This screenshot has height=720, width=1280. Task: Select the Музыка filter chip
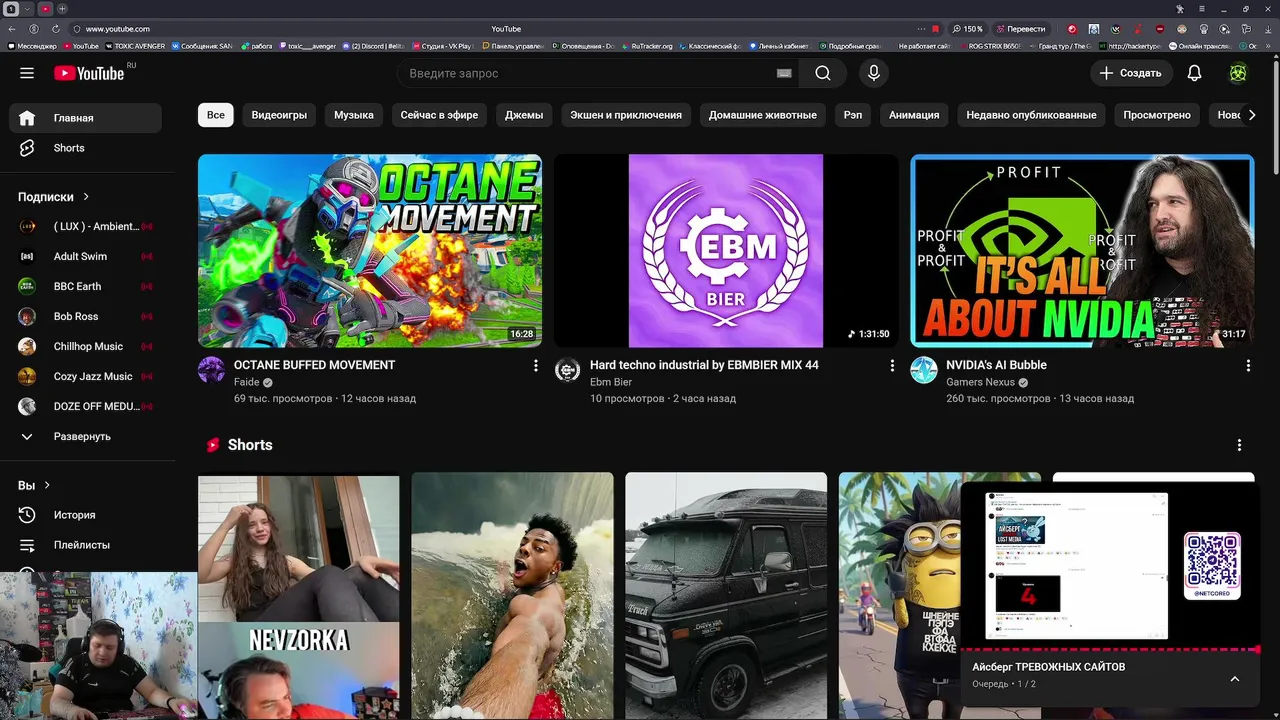pyautogui.click(x=354, y=115)
